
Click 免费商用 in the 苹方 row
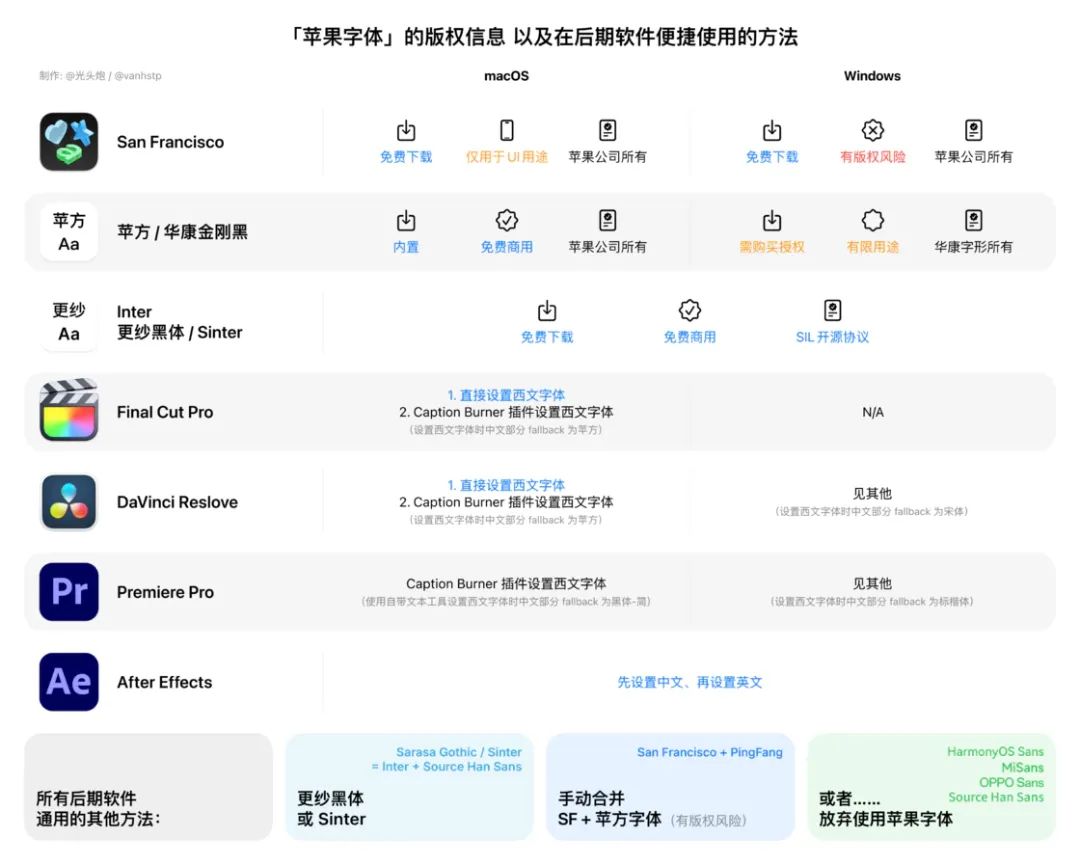[507, 247]
